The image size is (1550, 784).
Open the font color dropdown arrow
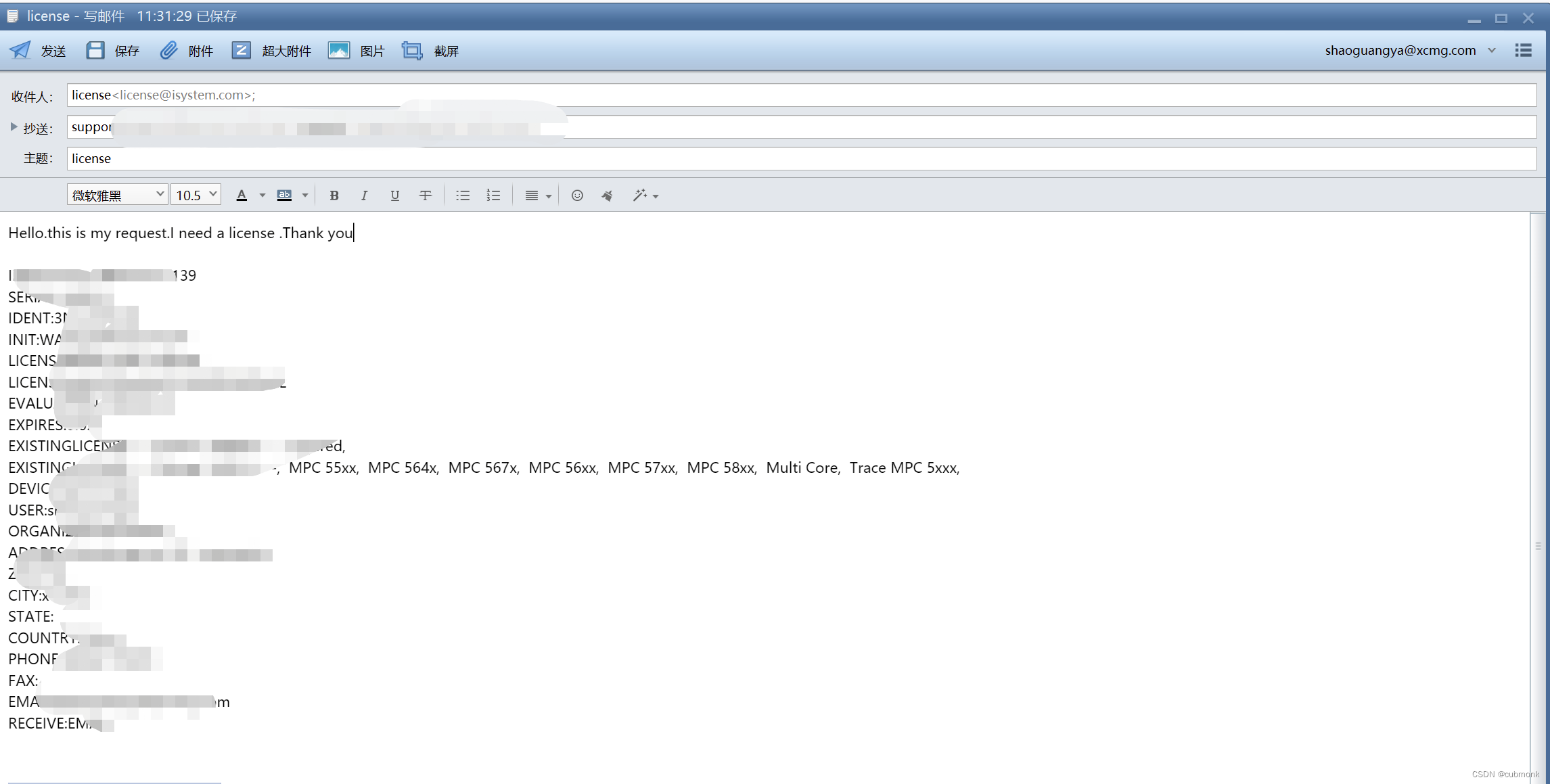[263, 196]
